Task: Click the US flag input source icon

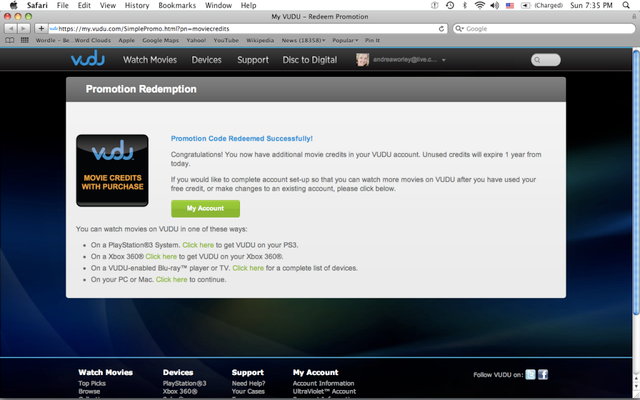Action: click(x=510, y=6)
